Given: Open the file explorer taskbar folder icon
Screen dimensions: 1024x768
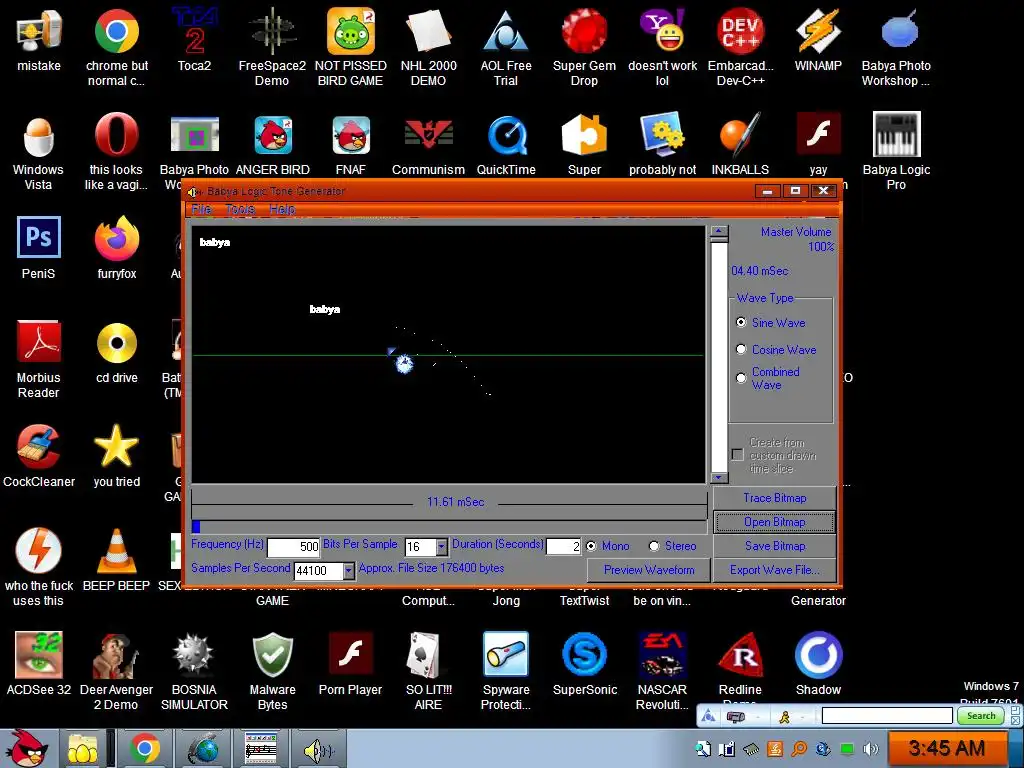Looking at the screenshot, I should [x=82, y=749].
